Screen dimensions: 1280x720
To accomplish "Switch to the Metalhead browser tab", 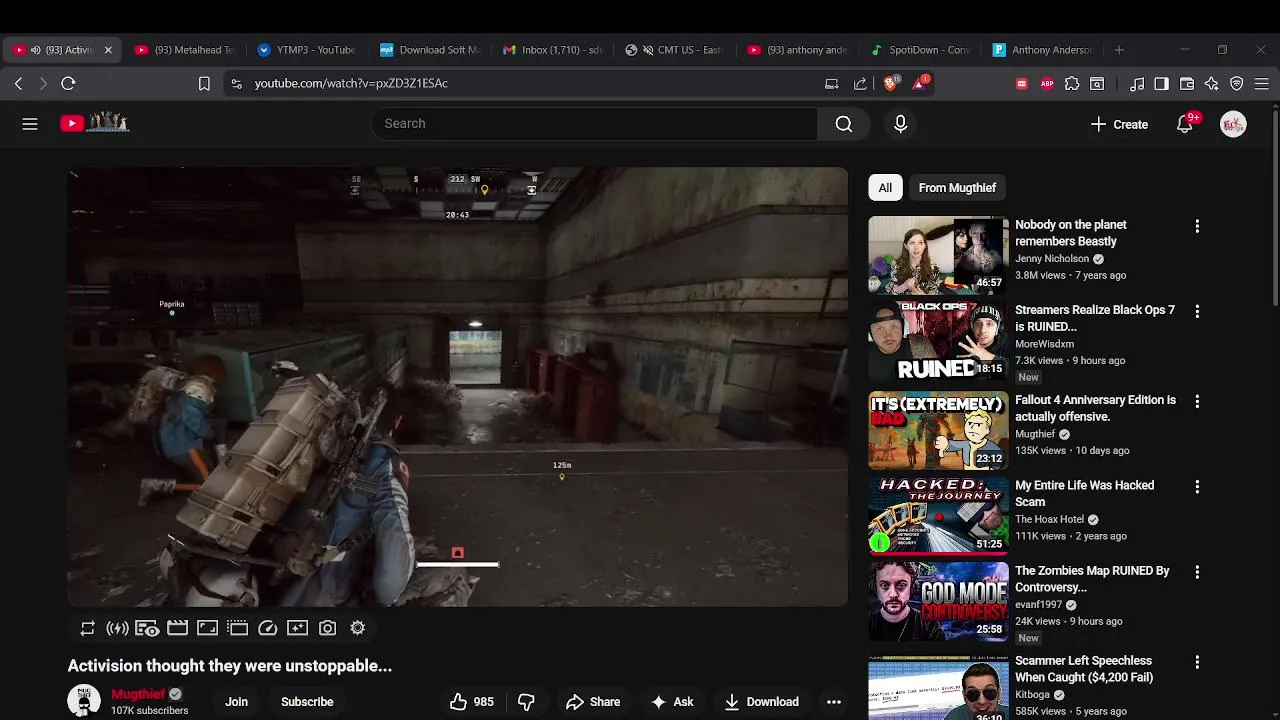I will point(185,50).
